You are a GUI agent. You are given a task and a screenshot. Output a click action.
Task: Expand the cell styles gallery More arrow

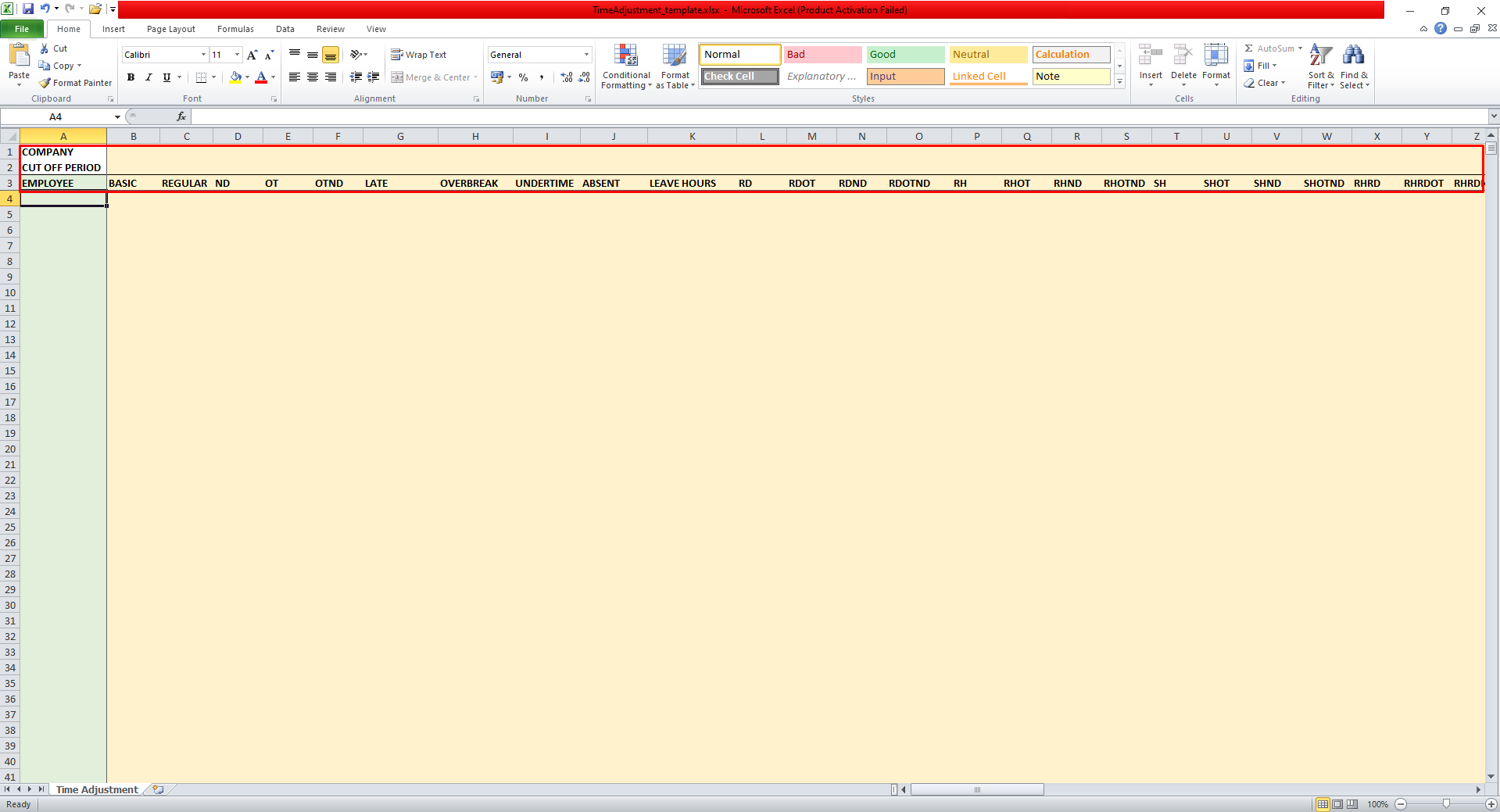[1119, 82]
